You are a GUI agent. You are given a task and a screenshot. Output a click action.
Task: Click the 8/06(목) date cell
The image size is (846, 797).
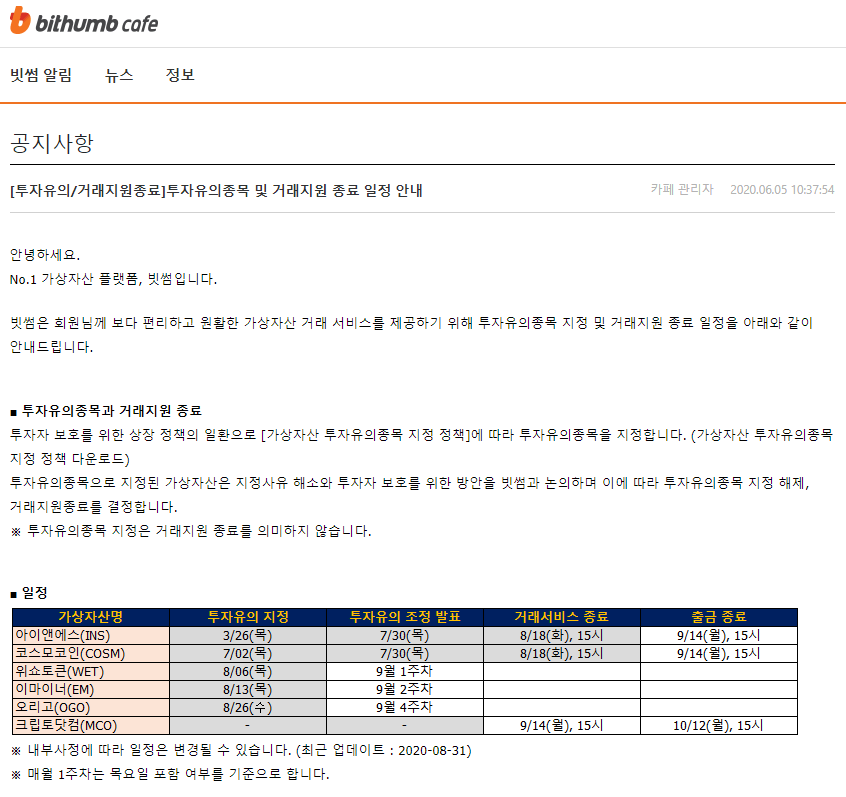[x=248, y=671]
